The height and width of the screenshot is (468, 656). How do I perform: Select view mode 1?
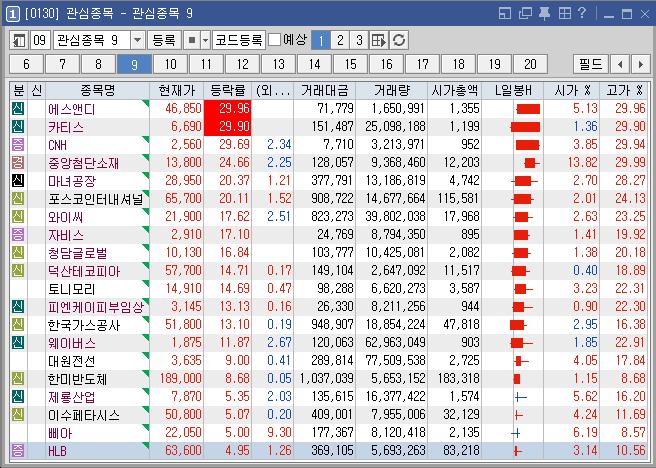click(x=321, y=41)
